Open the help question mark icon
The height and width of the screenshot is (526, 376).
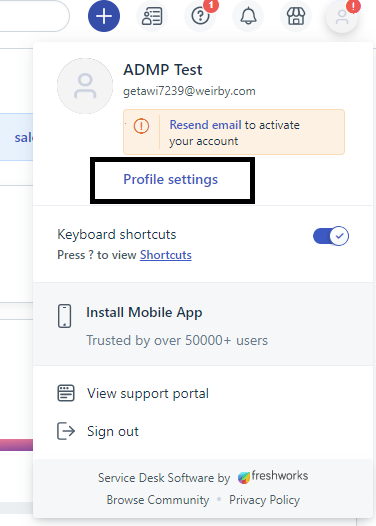(200, 16)
